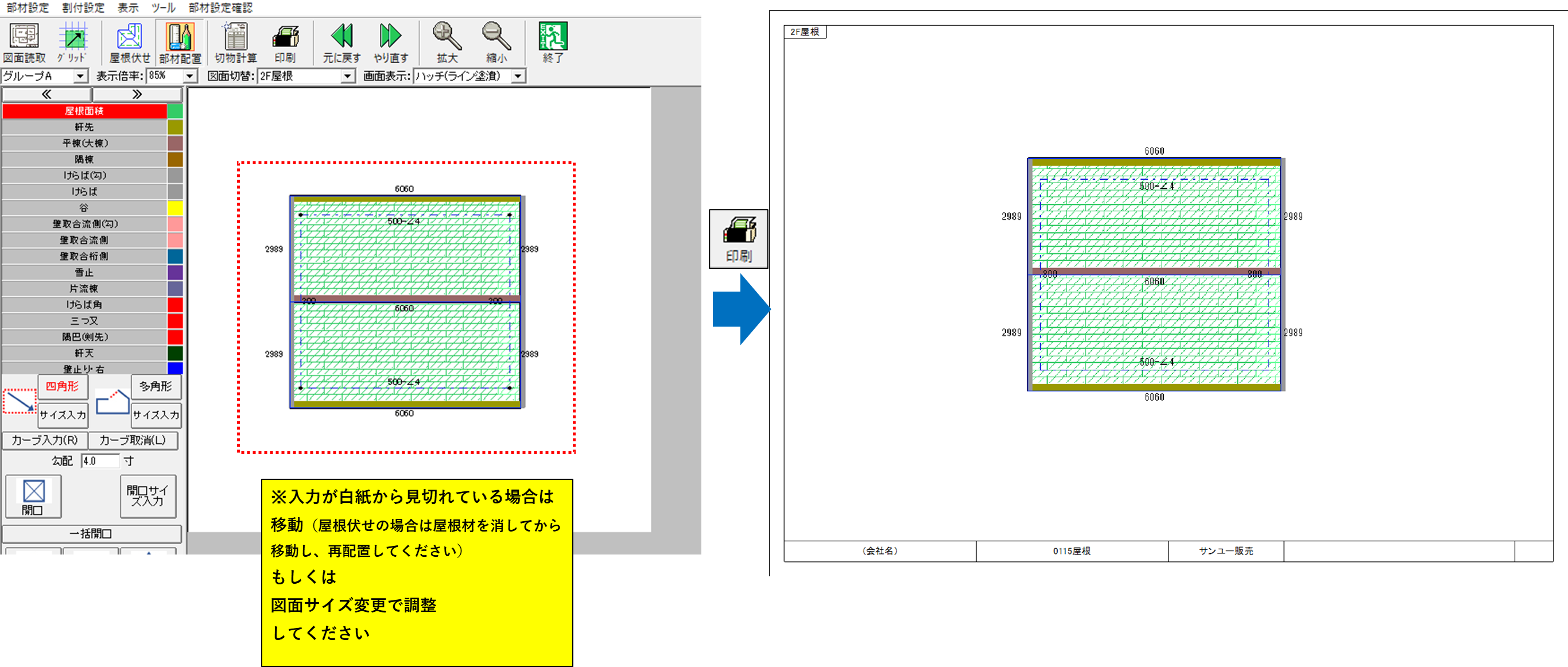Expand the グループA group dropdown
Viewport: 1568px width, 667px height.
click(x=80, y=76)
